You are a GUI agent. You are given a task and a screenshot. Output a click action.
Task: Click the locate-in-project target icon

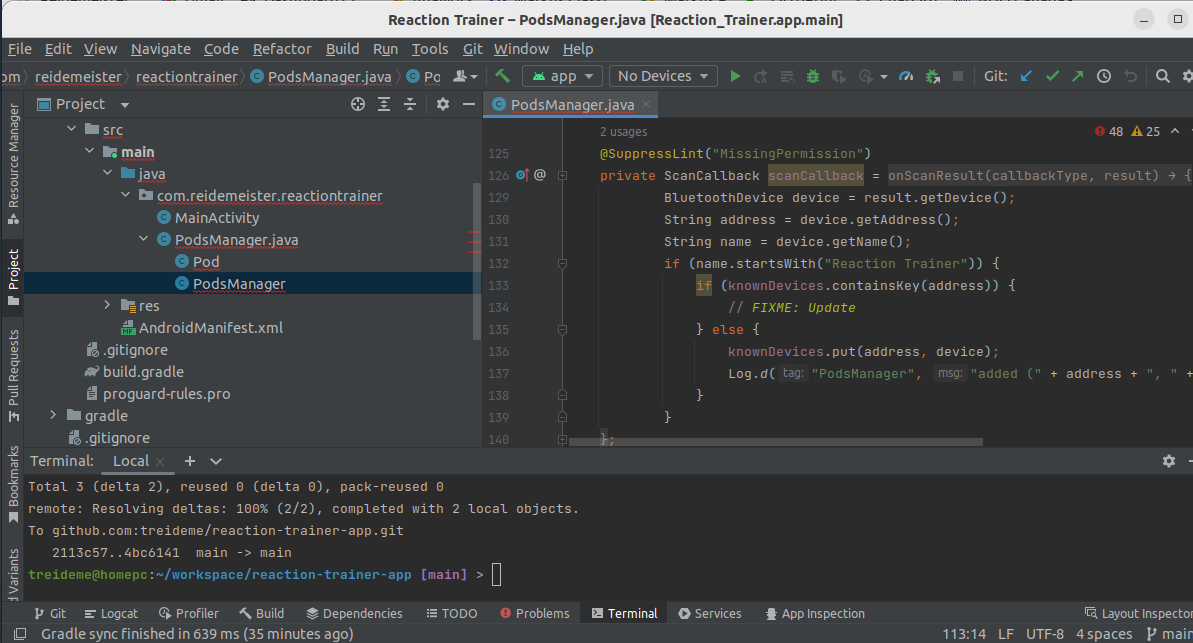click(x=358, y=104)
